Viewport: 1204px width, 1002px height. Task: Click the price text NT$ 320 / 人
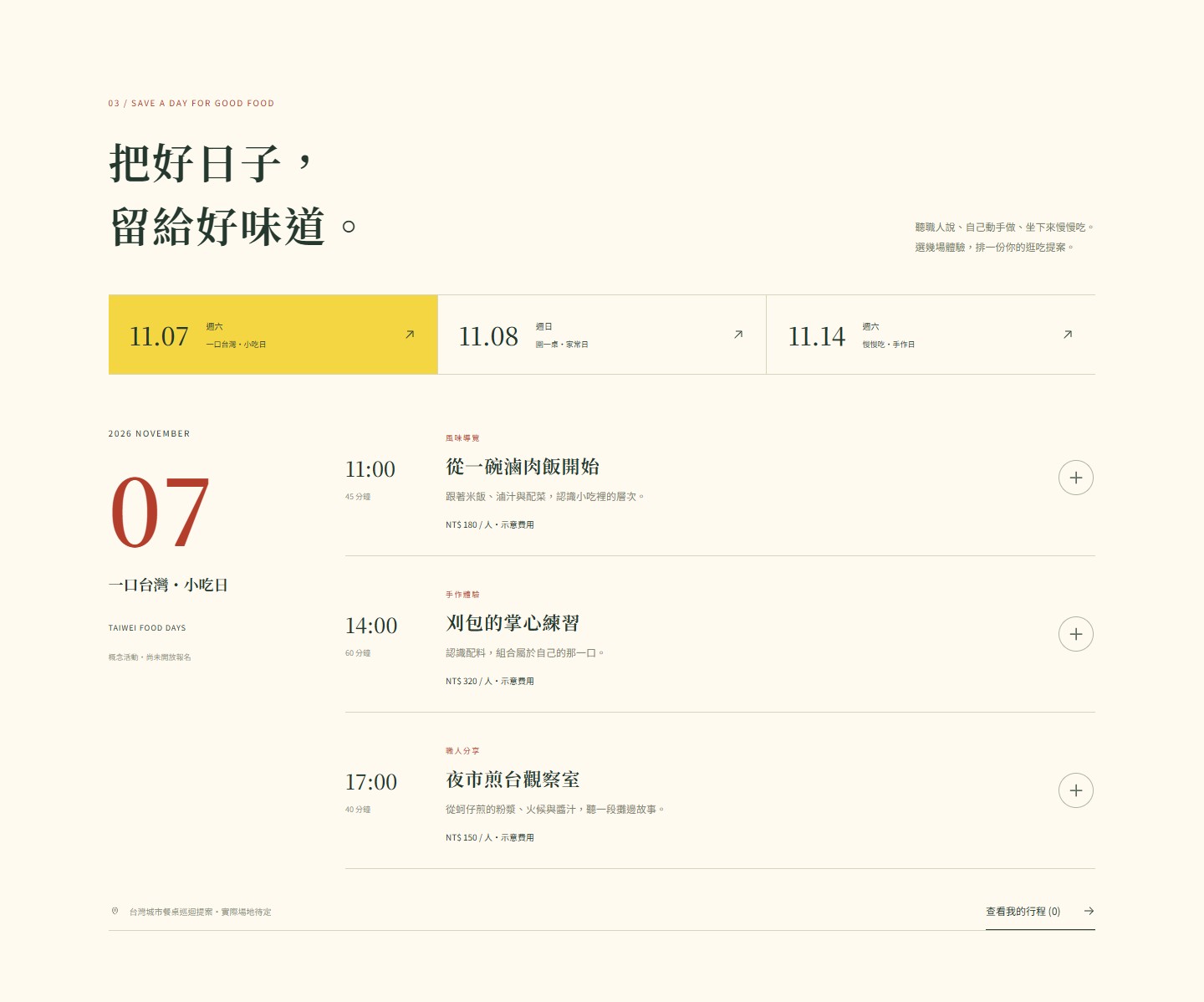click(469, 682)
